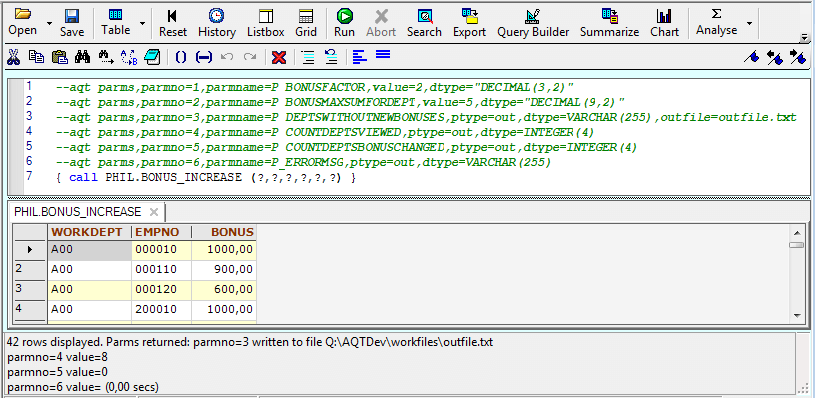This screenshot has height=398, width=815.
Task: Create a Chart from results
Action: [664, 23]
